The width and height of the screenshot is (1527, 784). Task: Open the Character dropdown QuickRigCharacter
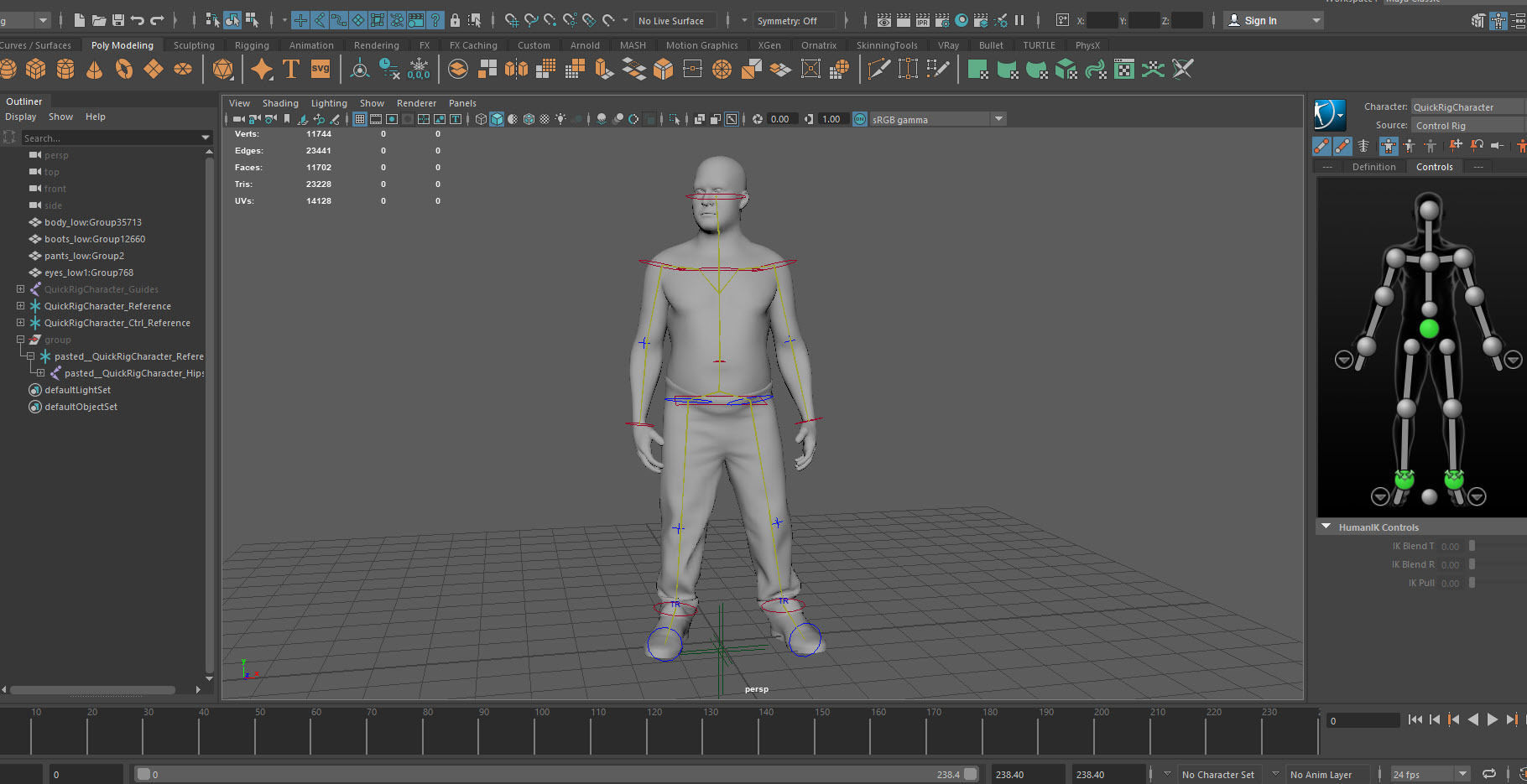(x=1468, y=106)
